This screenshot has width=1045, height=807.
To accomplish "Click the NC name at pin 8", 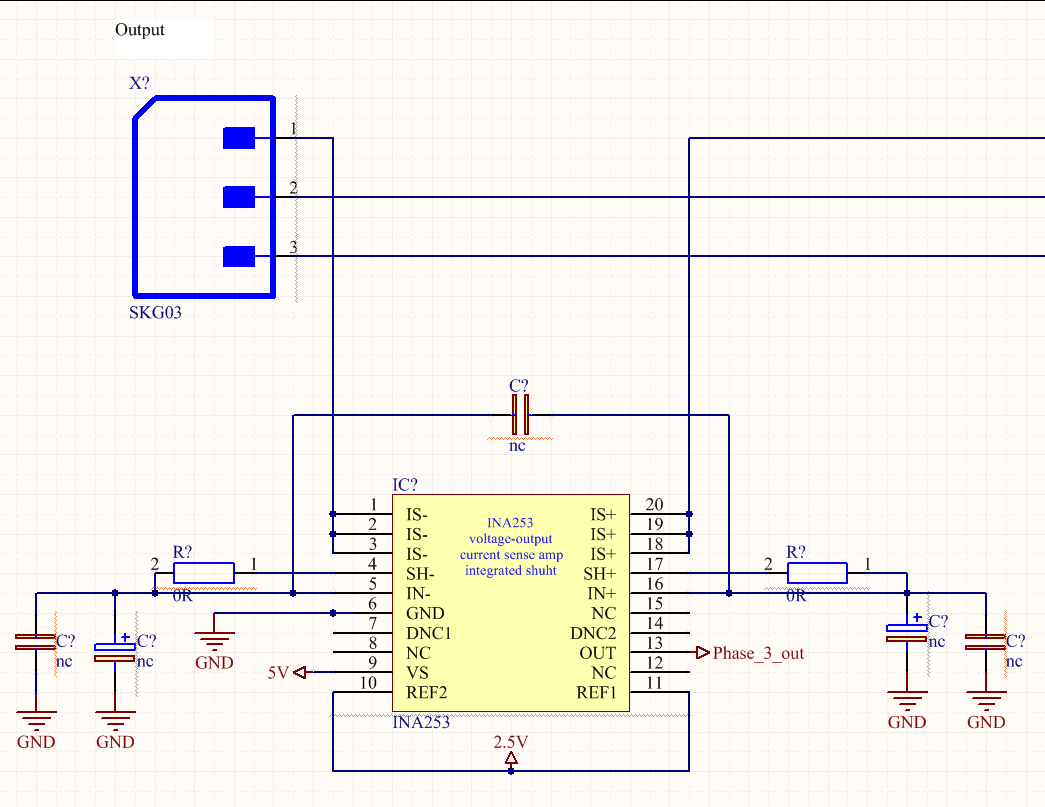I will click(x=418, y=653).
